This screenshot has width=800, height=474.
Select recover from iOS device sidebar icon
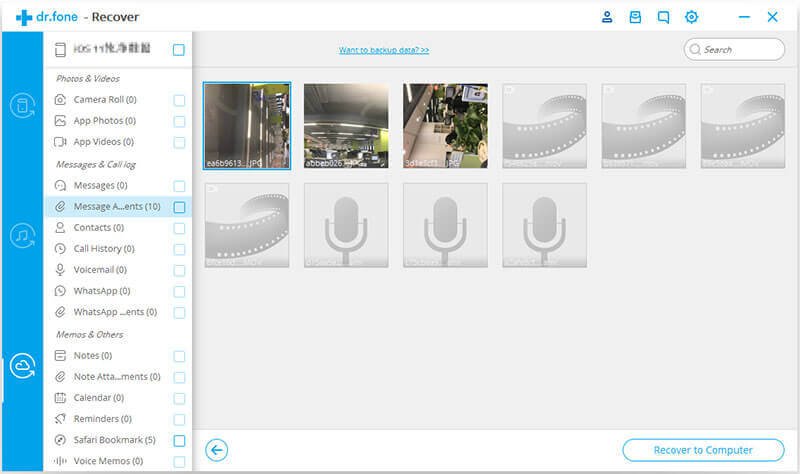22,106
